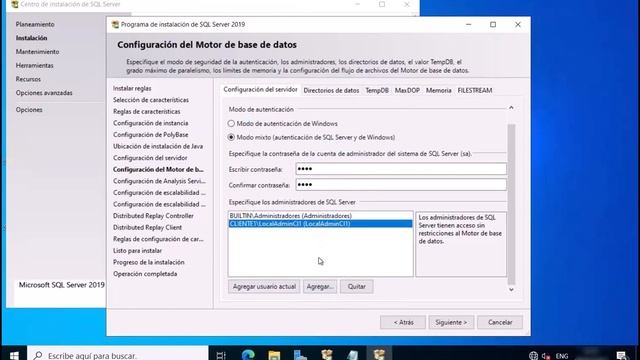Click Listo para instalar step

tap(137, 251)
